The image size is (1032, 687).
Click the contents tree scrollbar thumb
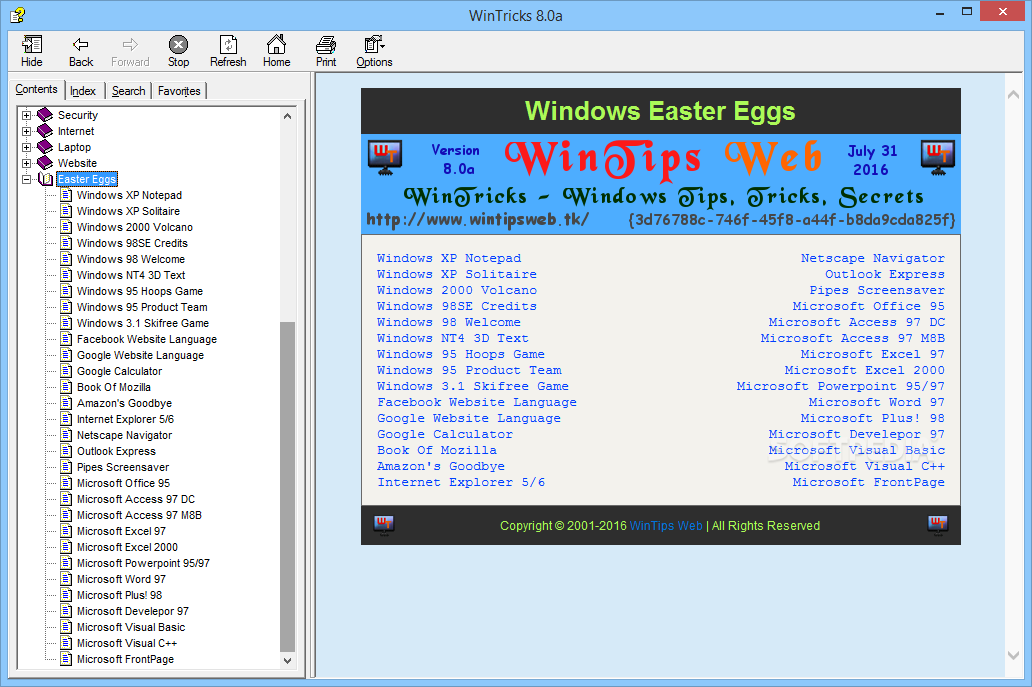287,487
